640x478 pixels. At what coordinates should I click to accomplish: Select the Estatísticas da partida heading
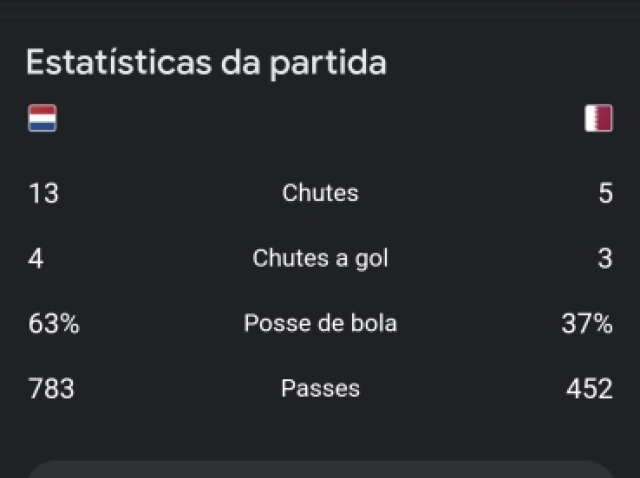coord(207,63)
